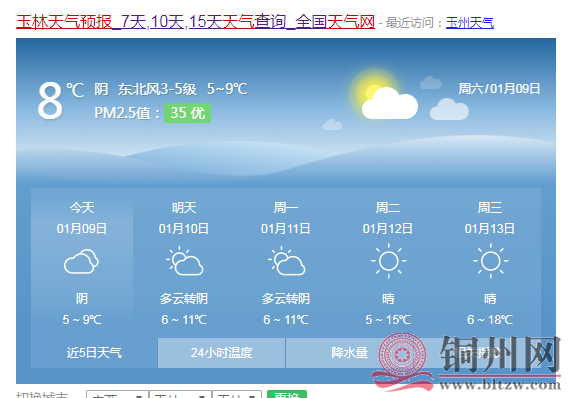Image resolution: width=574 pixels, height=398 pixels.
Task: Click 多云转阴 under 01月10日
Action: [x=184, y=299]
